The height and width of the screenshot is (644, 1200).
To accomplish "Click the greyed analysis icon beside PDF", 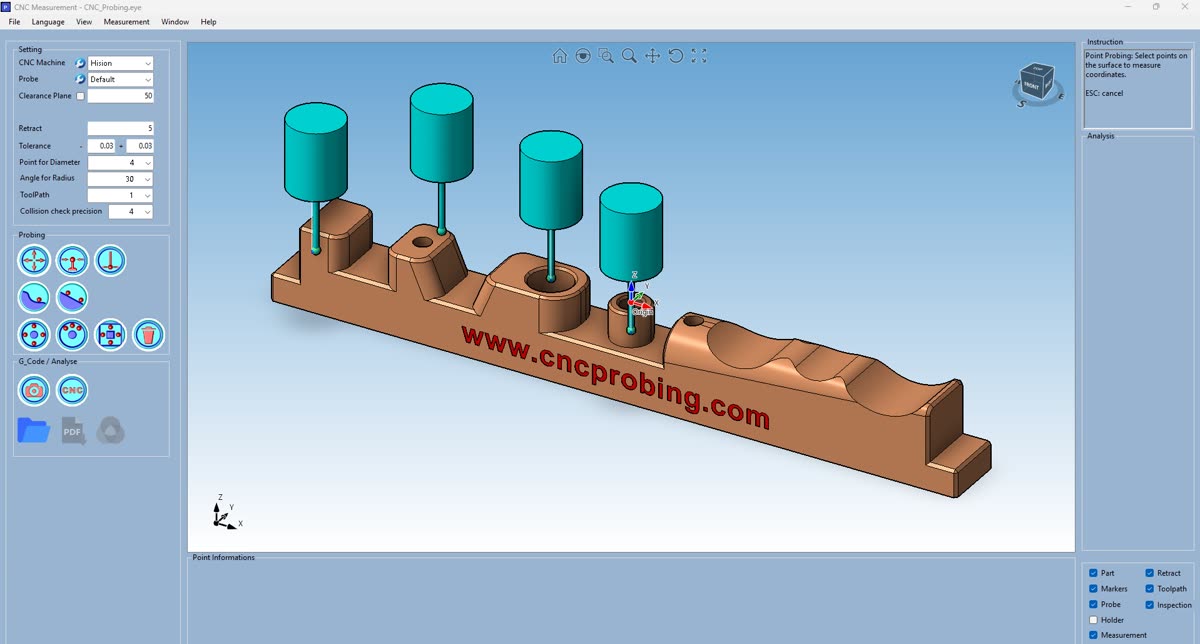I will click(x=110, y=431).
